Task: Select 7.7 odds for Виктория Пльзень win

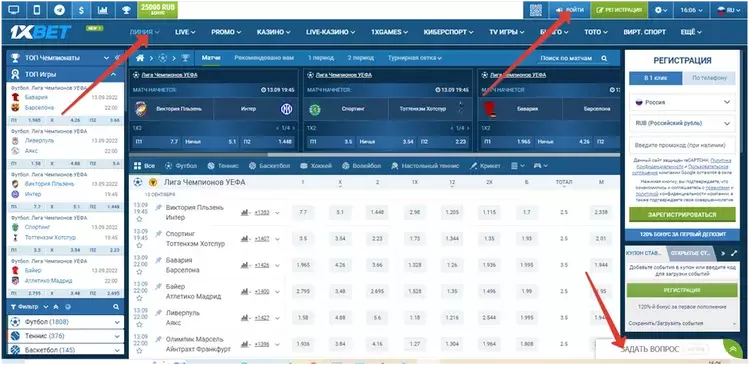Action: (x=302, y=212)
